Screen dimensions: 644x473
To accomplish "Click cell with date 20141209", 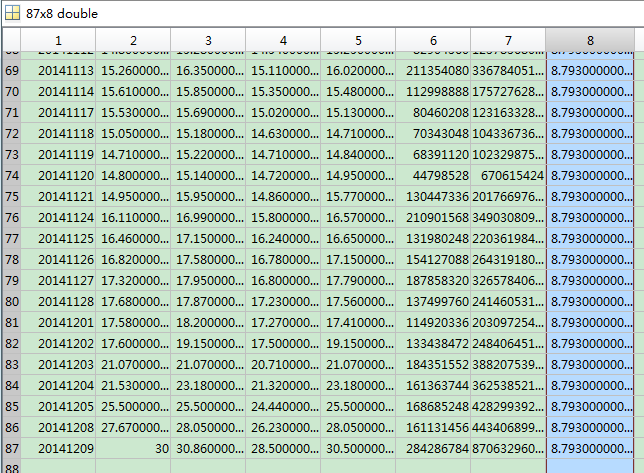I will pyautogui.click(x=58, y=448).
